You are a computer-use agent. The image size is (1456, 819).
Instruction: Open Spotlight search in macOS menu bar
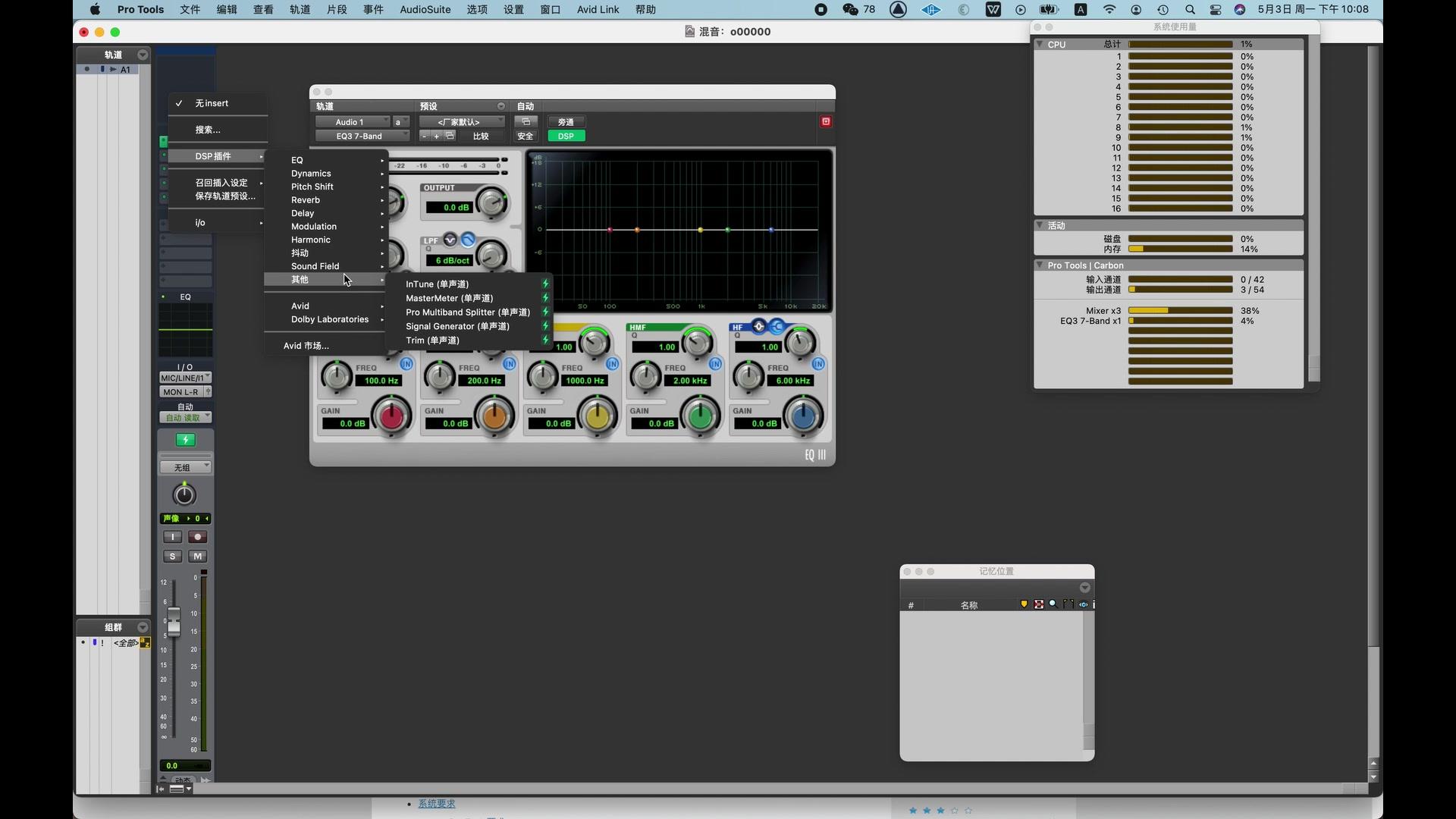[x=1190, y=9]
